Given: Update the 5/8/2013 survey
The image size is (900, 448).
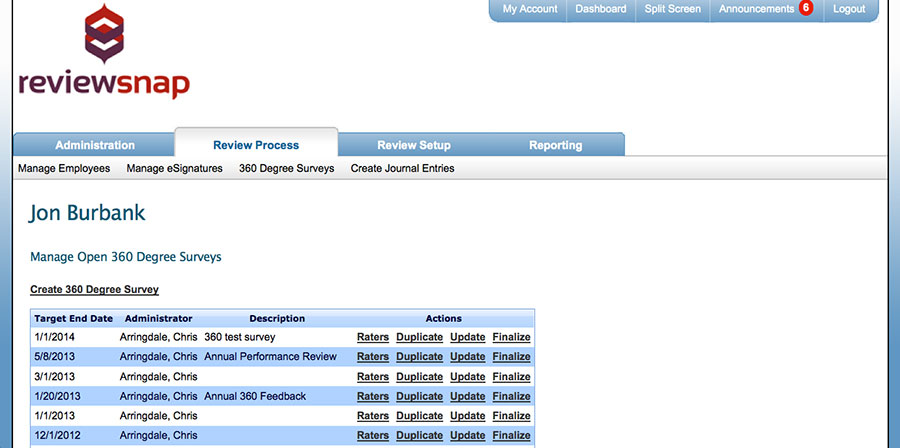Looking at the screenshot, I should pyautogui.click(x=467, y=357).
